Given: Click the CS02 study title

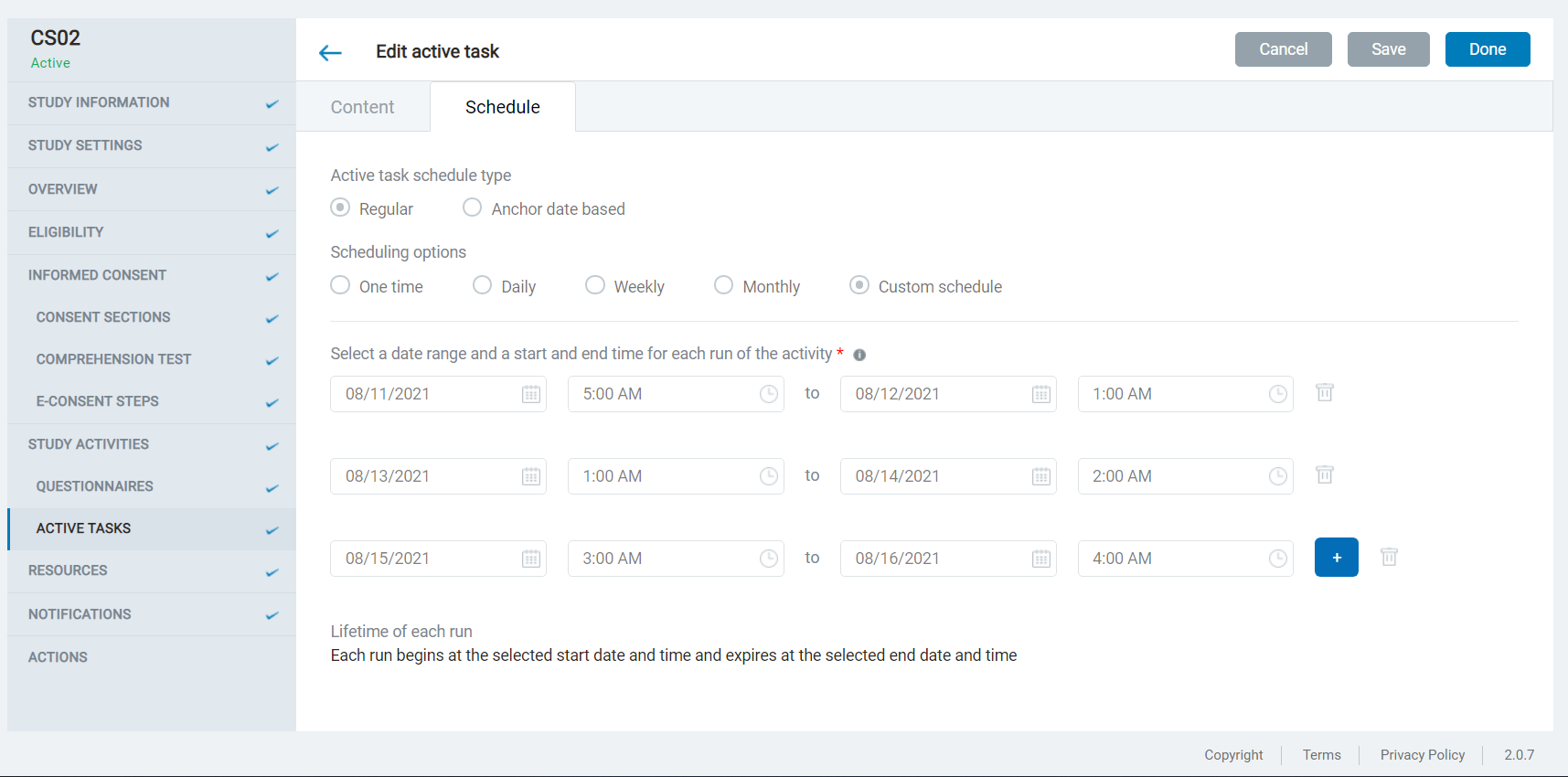Looking at the screenshot, I should point(55,37).
